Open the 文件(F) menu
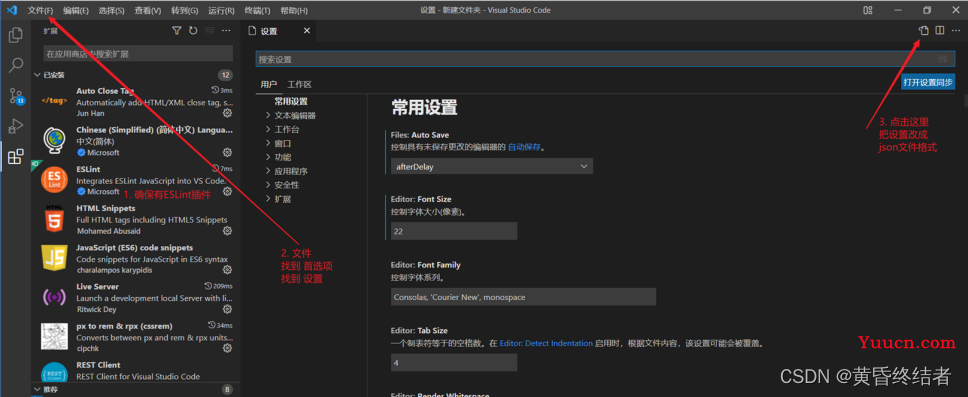The height and width of the screenshot is (397, 968). pyautogui.click(x=40, y=10)
